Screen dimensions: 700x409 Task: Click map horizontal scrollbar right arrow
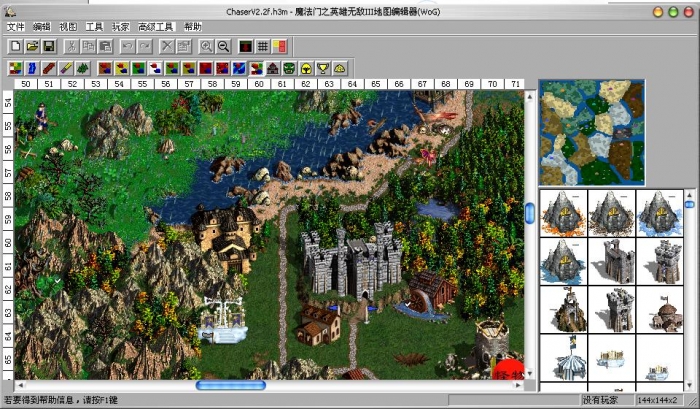coord(518,384)
